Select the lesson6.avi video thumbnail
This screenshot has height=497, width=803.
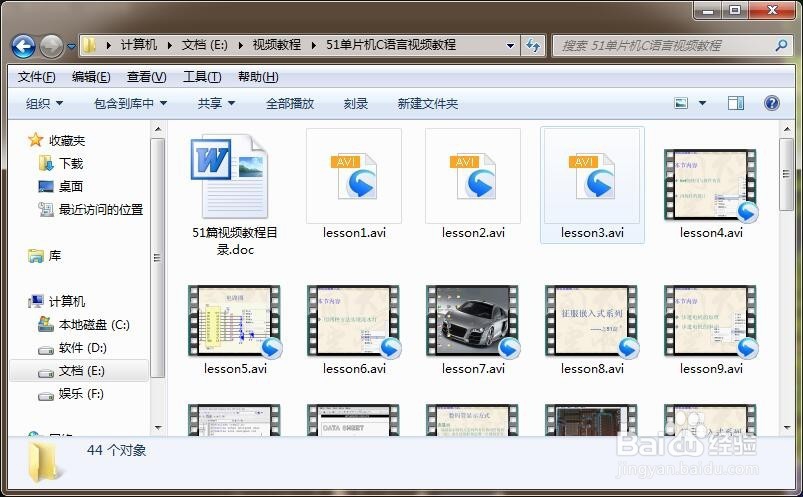pyautogui.click(x=353, y=321)
